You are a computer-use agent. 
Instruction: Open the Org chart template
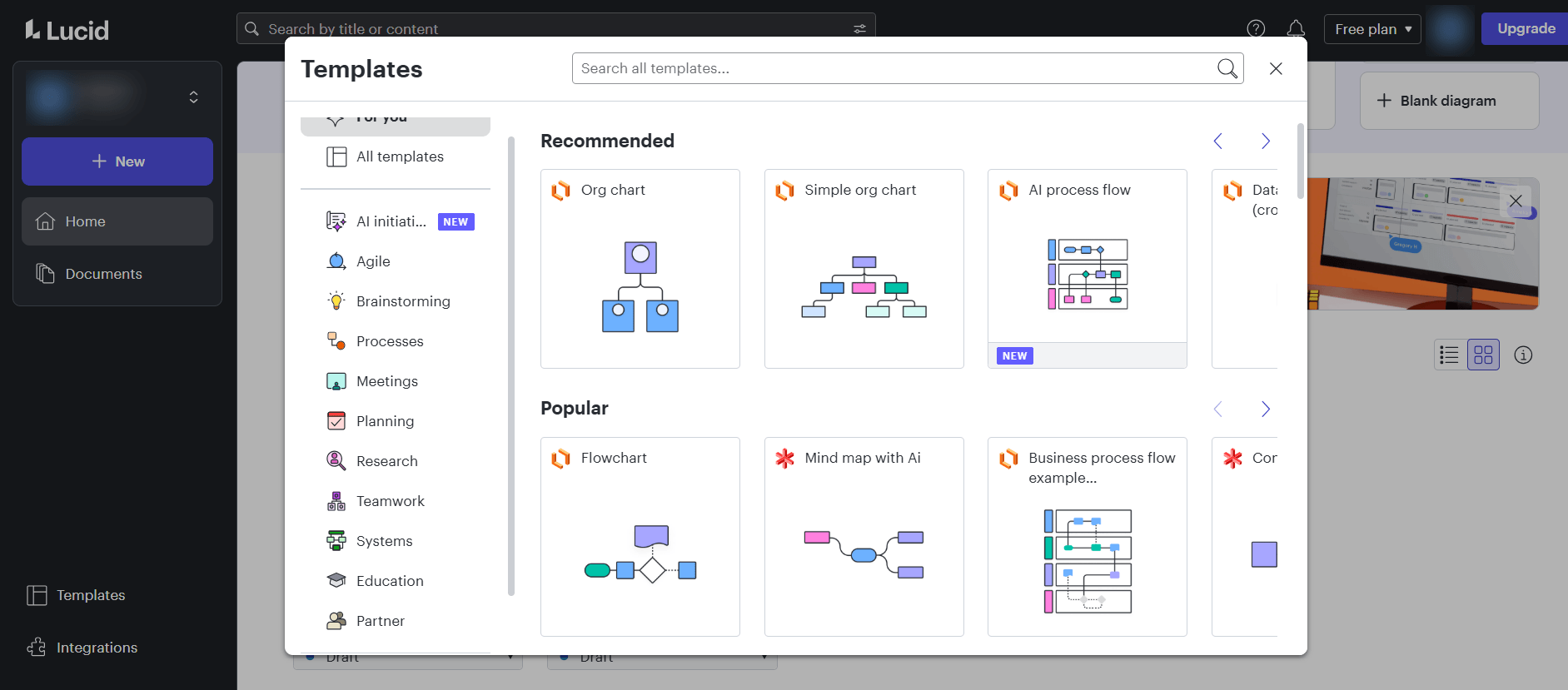click(640, 269)
